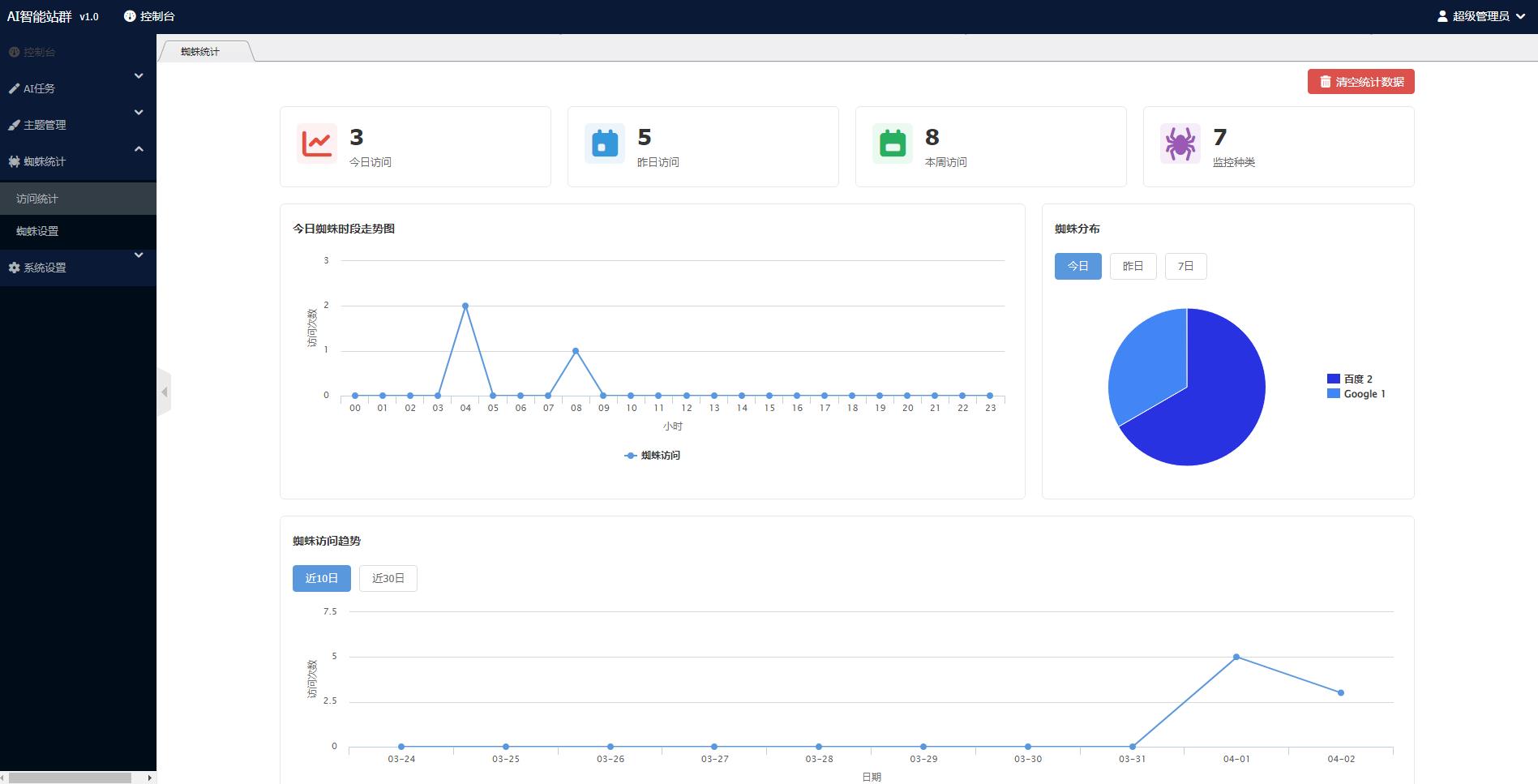Switch spider distribution to 今日

pos(1077,266)
